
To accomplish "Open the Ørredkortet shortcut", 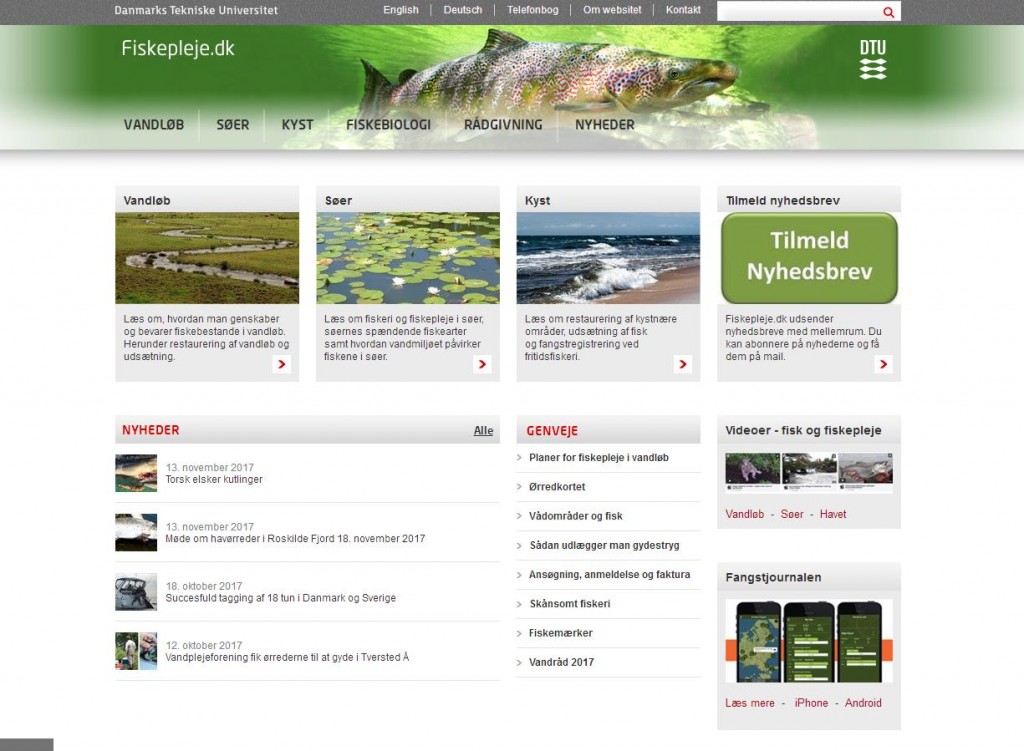I will pos(557,487).
